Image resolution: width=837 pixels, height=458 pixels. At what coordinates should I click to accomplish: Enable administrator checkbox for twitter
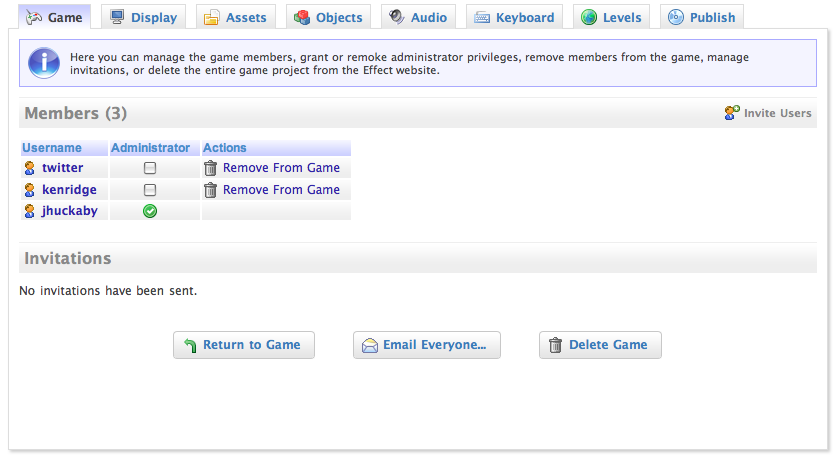coord(150,168)
